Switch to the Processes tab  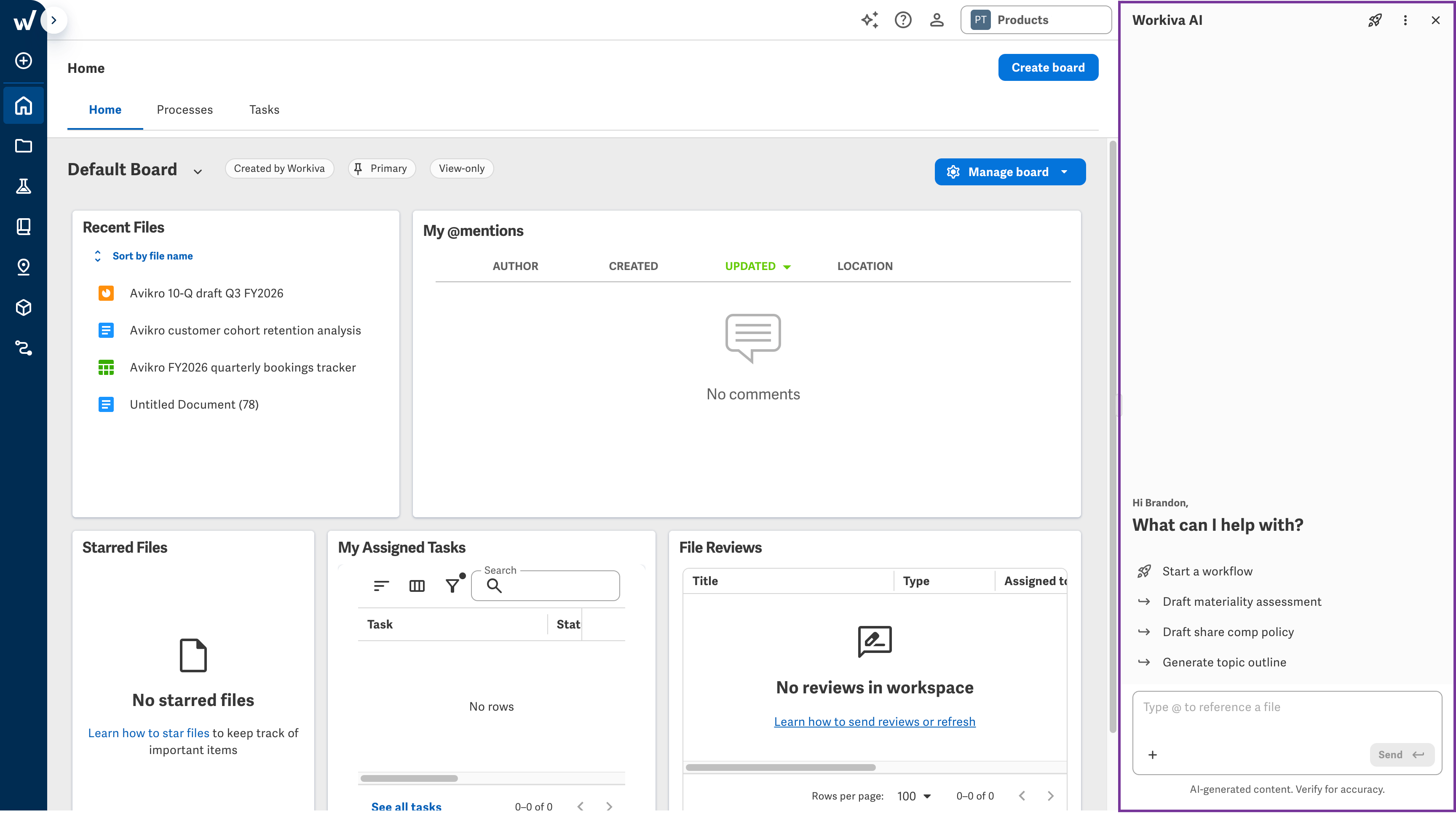185,110
